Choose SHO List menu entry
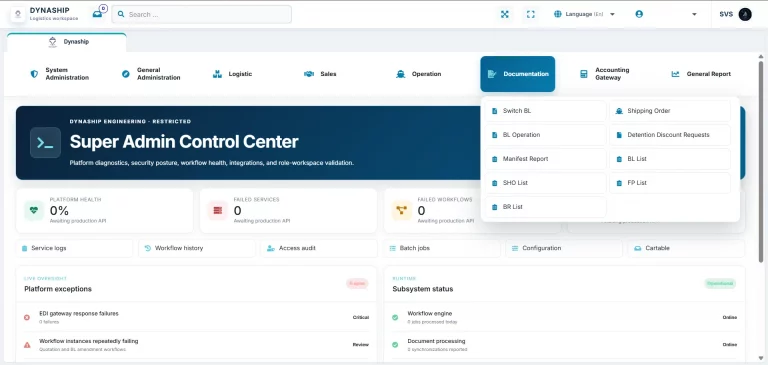The image size is (768, 365). 546,183
